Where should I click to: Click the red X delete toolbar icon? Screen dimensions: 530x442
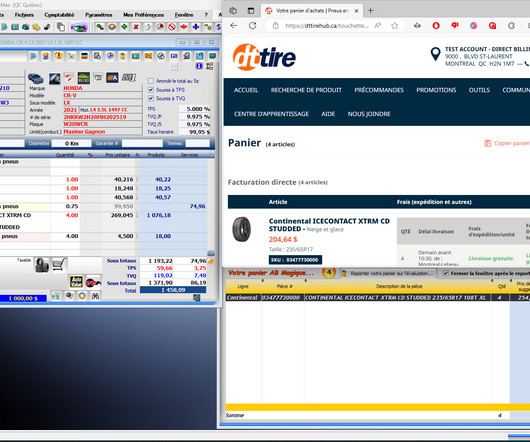pos(136,27)
